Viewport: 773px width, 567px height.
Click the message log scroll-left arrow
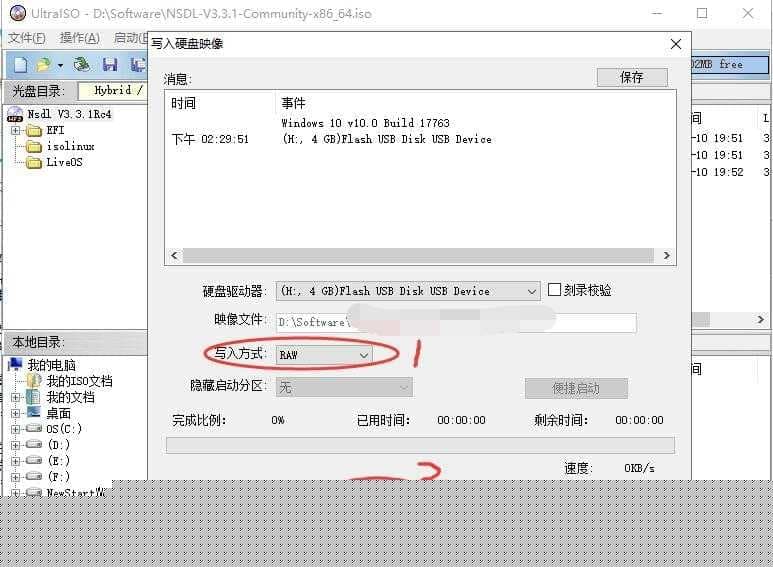[174, 255]
